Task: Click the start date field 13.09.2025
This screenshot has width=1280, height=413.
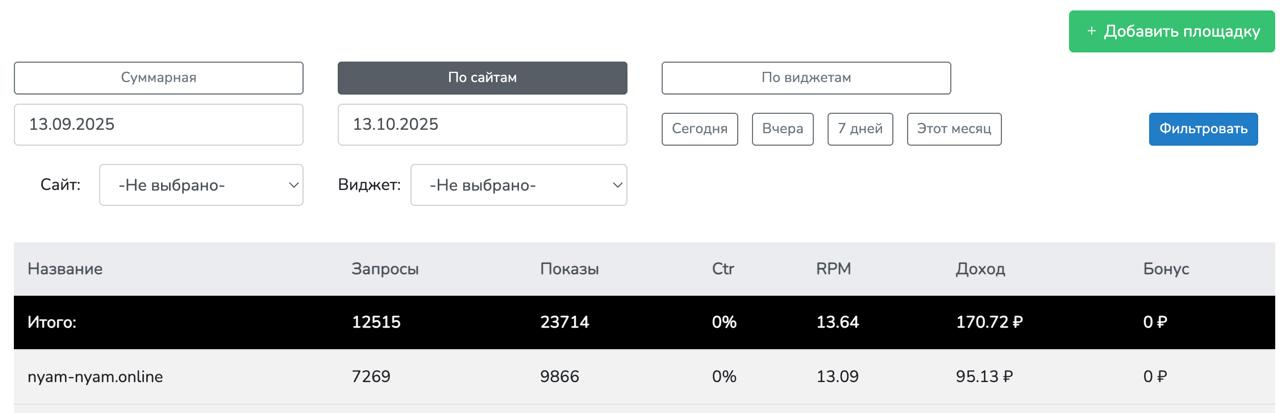Action: coord(158,125)
